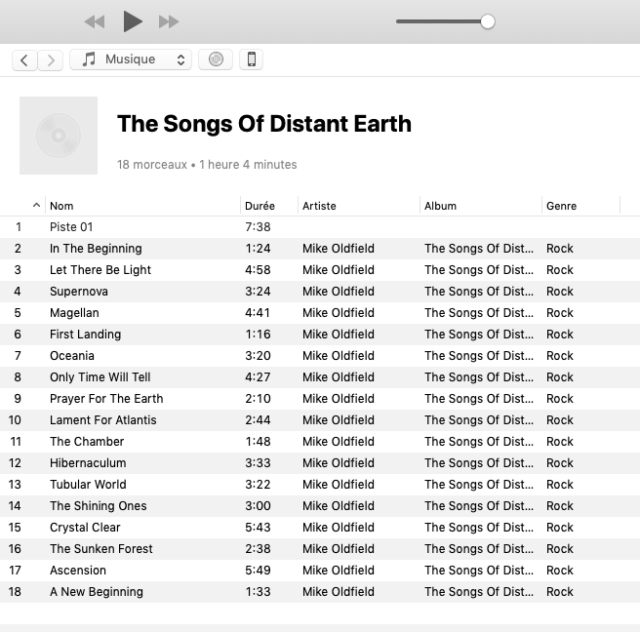Select track Lament For Atlantis

click(x=320, y=420)
